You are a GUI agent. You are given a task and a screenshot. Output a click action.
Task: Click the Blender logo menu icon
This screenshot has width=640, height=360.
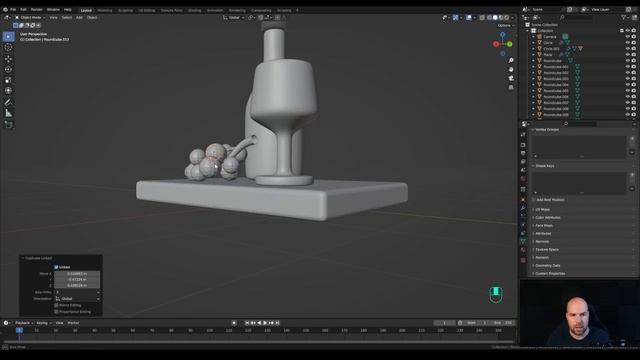5,9
